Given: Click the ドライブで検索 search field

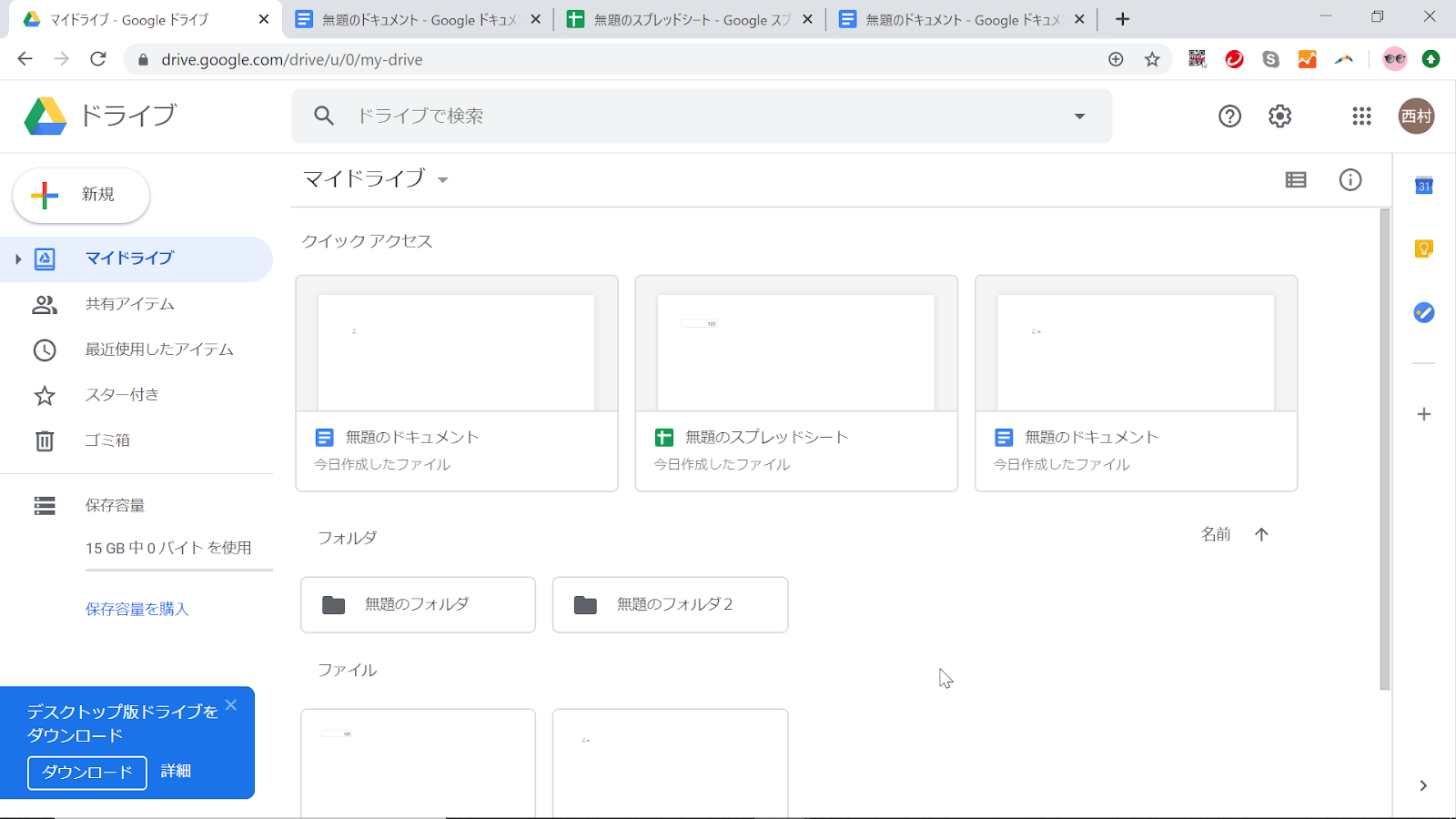Looking at the screenshot, I should [x=701, y=116].
